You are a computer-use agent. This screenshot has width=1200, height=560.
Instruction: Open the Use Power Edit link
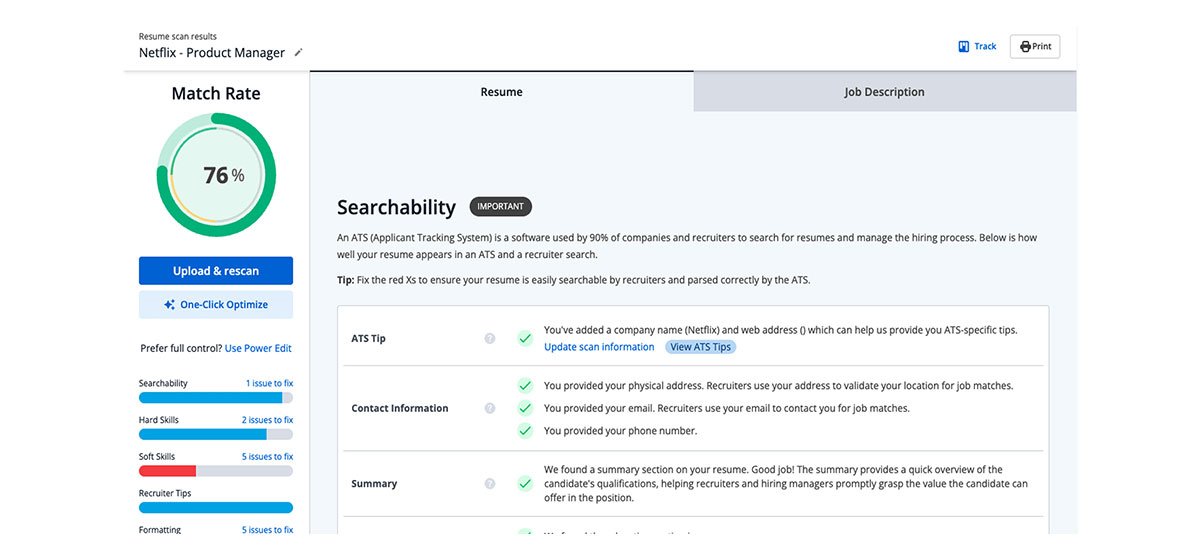tap(258, 349)
